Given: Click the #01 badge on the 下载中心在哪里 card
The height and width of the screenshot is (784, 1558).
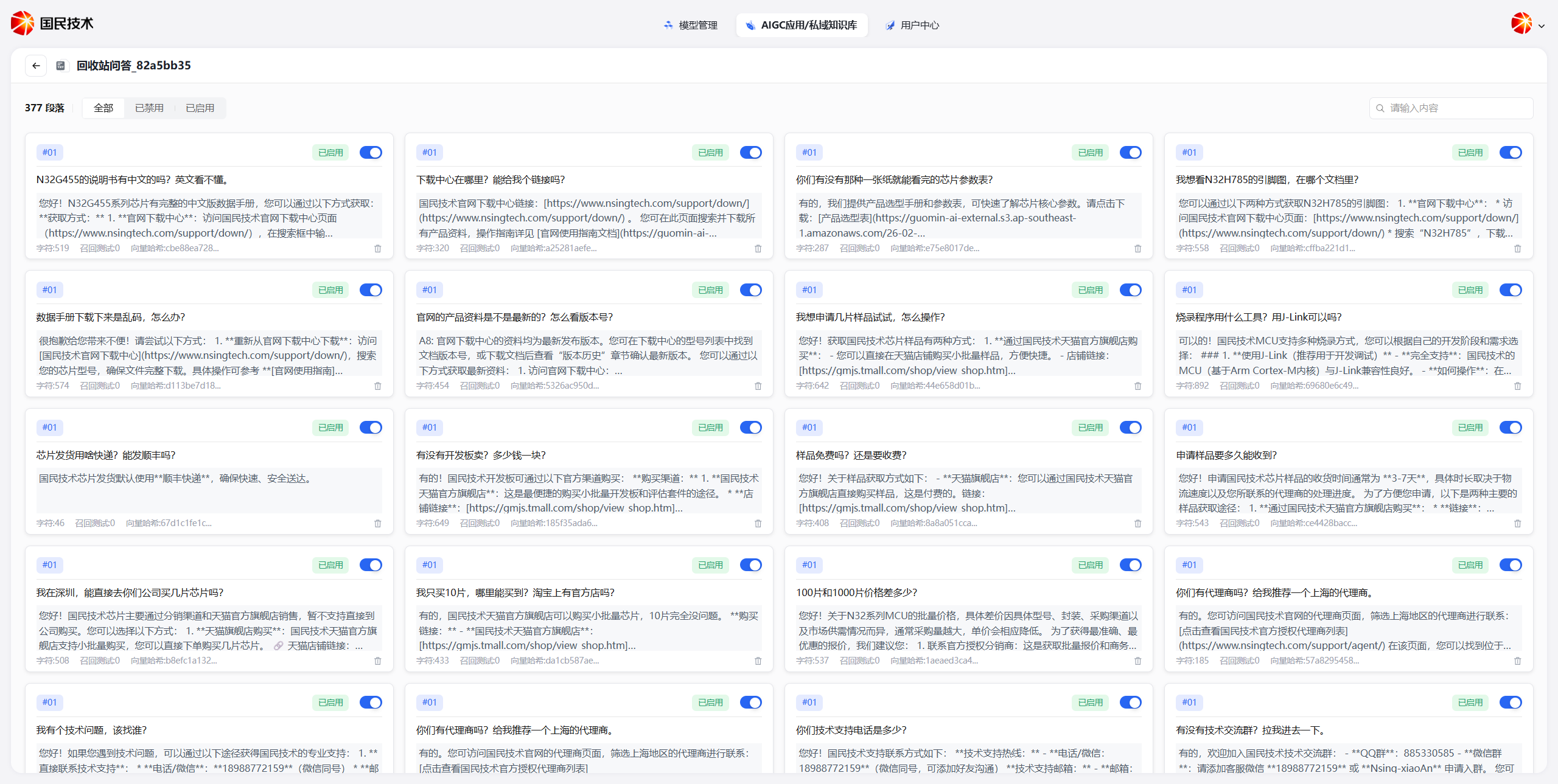Looking at the screenshot, I should click(x=430, y=152).
